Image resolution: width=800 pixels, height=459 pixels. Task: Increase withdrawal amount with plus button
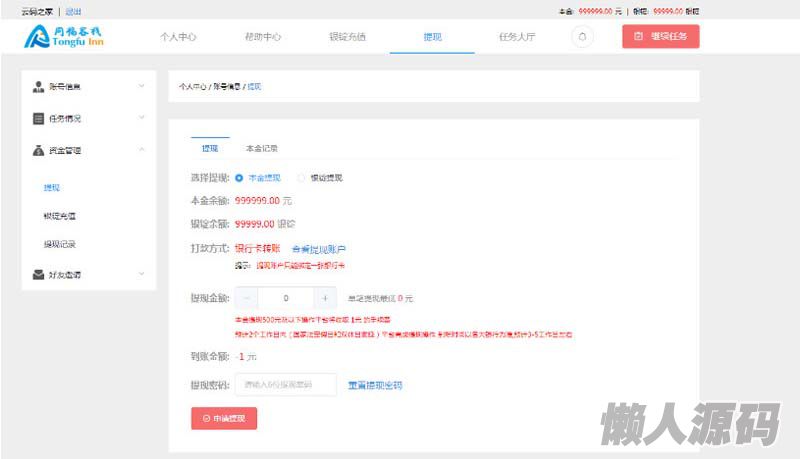[325, 298]
